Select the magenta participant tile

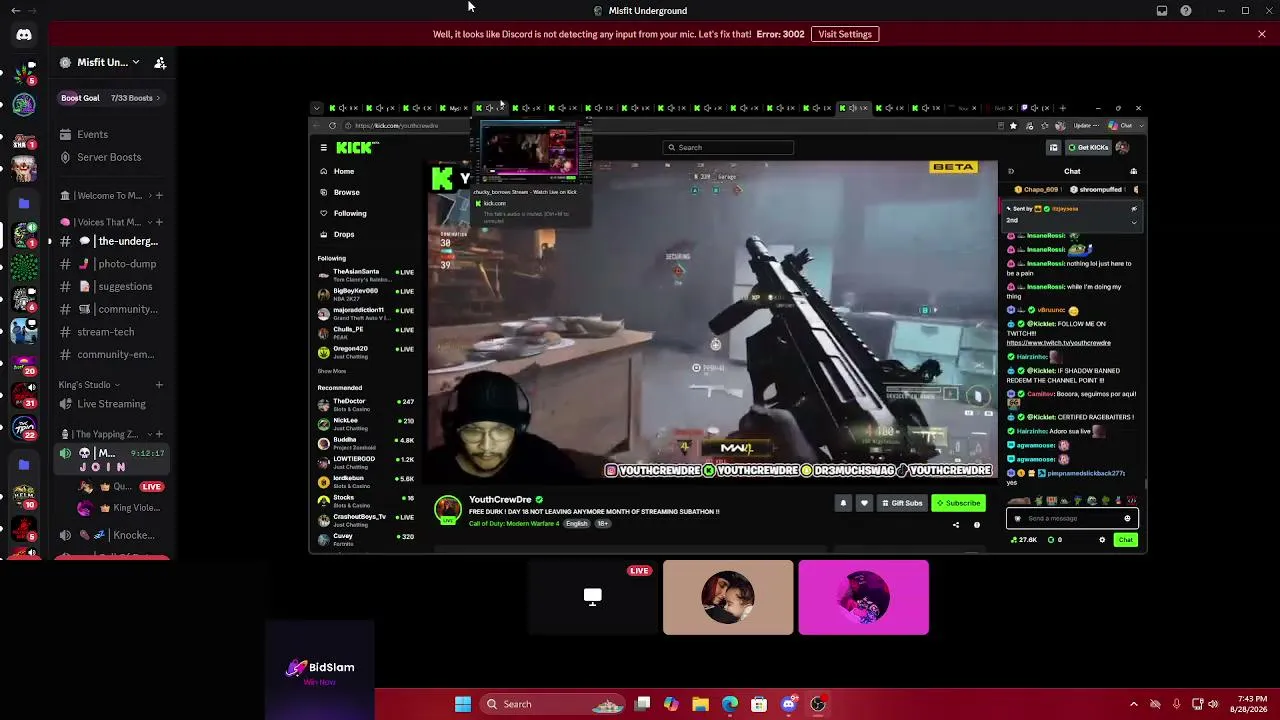pyautogui.click(x=863, y=597)
